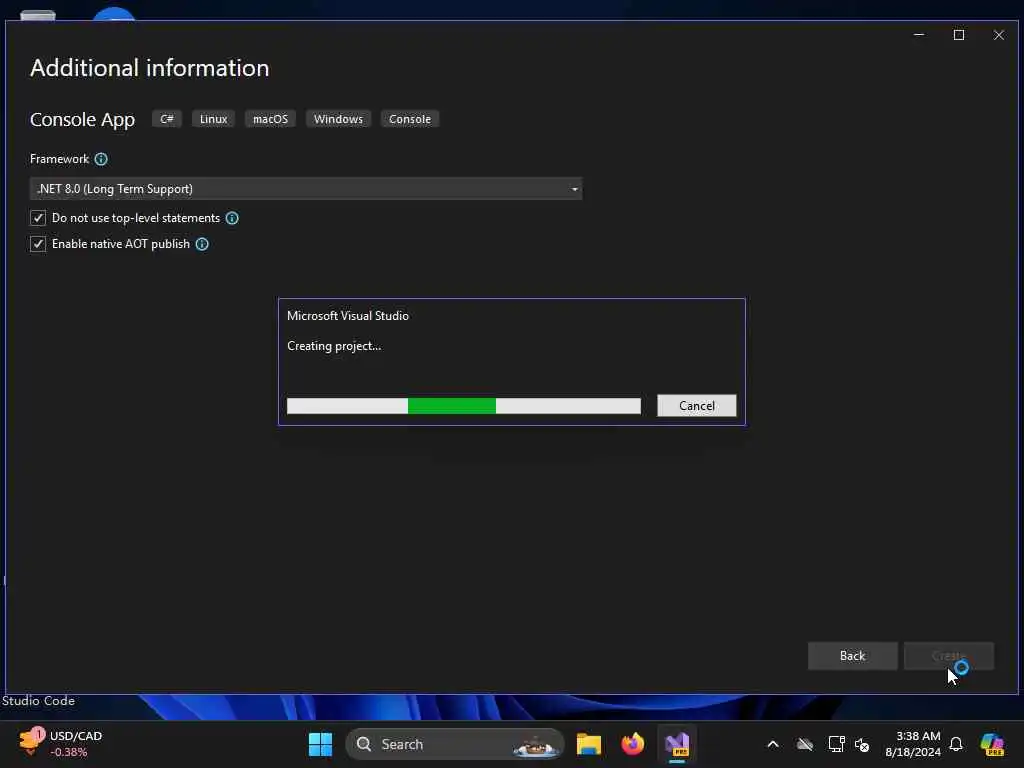
Task: Click the Microsoft Visual Studio dialog title
Action: tap(348, 316)
